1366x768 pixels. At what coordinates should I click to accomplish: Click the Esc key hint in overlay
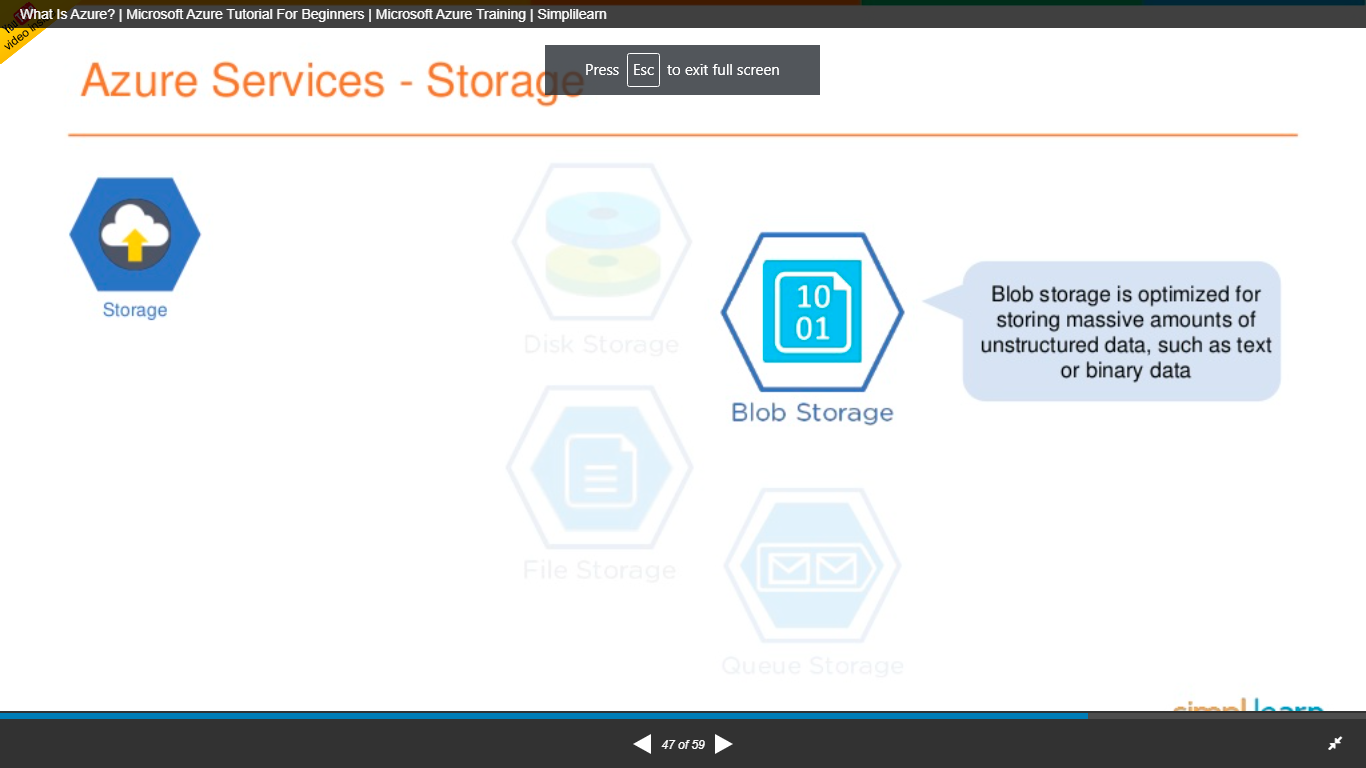point(643,70)
